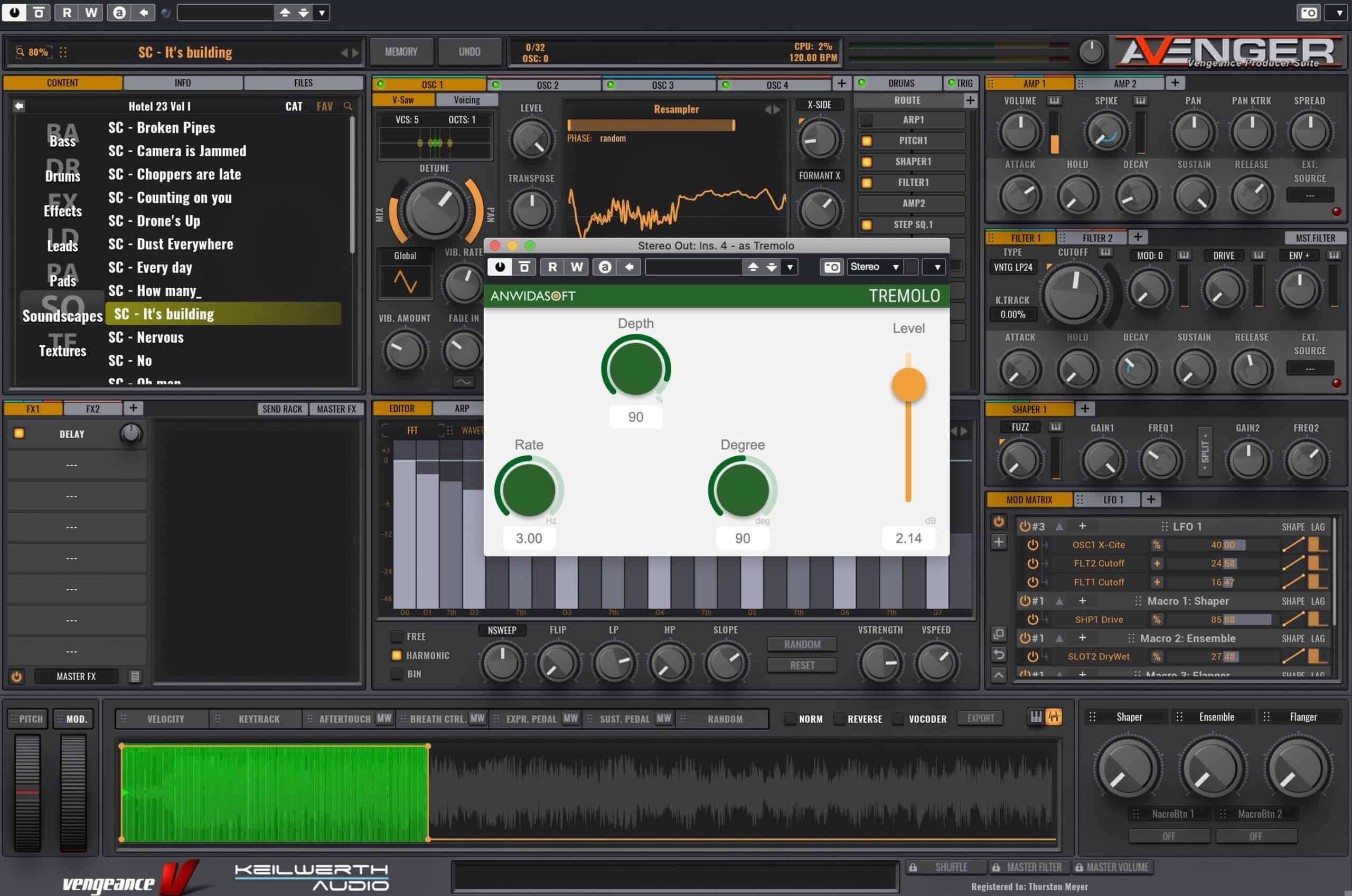The image size is (1352, 896).
Task: Click the RANDOM button in the editor
Action: coord(802,644)
